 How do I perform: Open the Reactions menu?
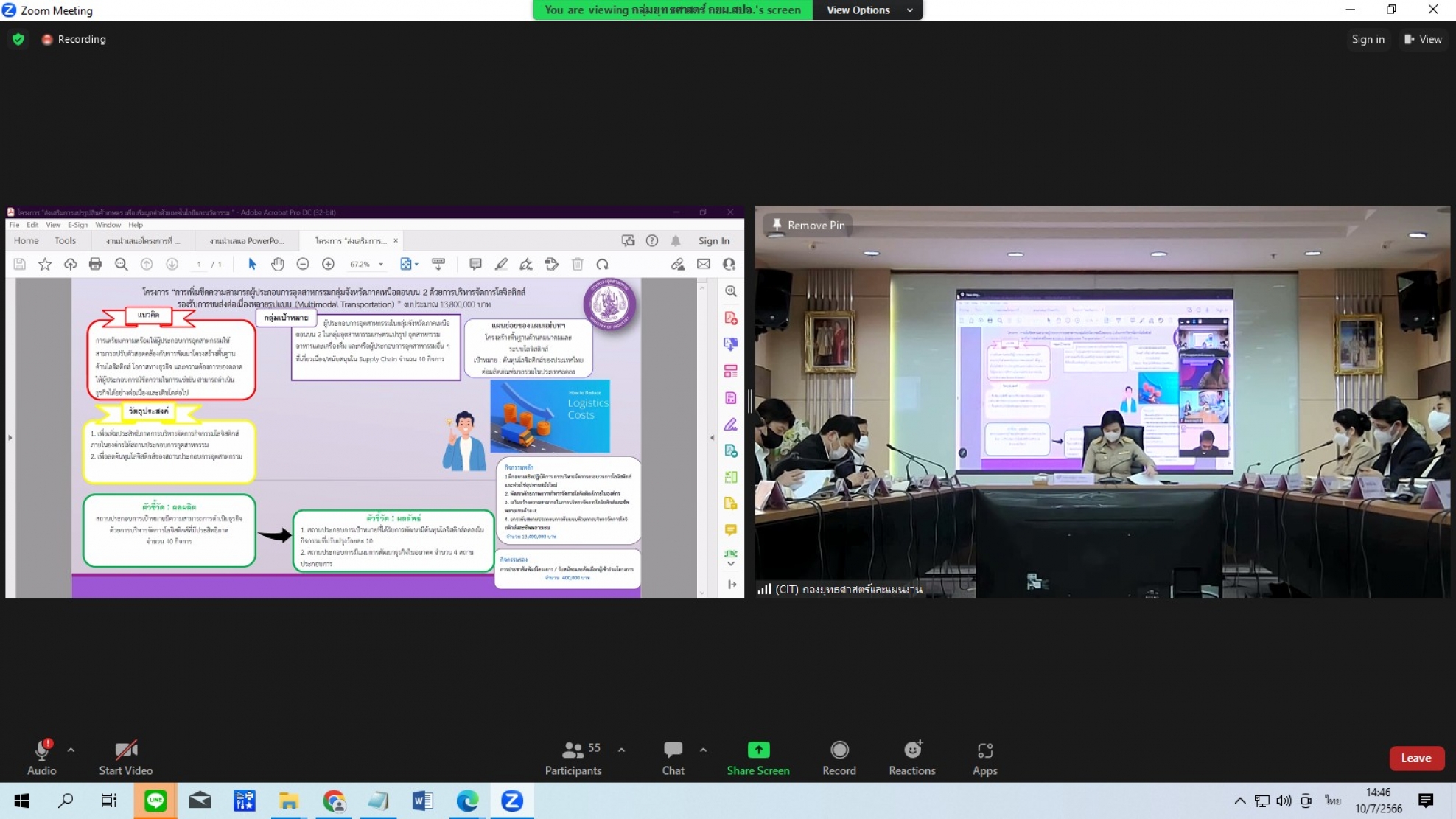click(x=912, y=757)
